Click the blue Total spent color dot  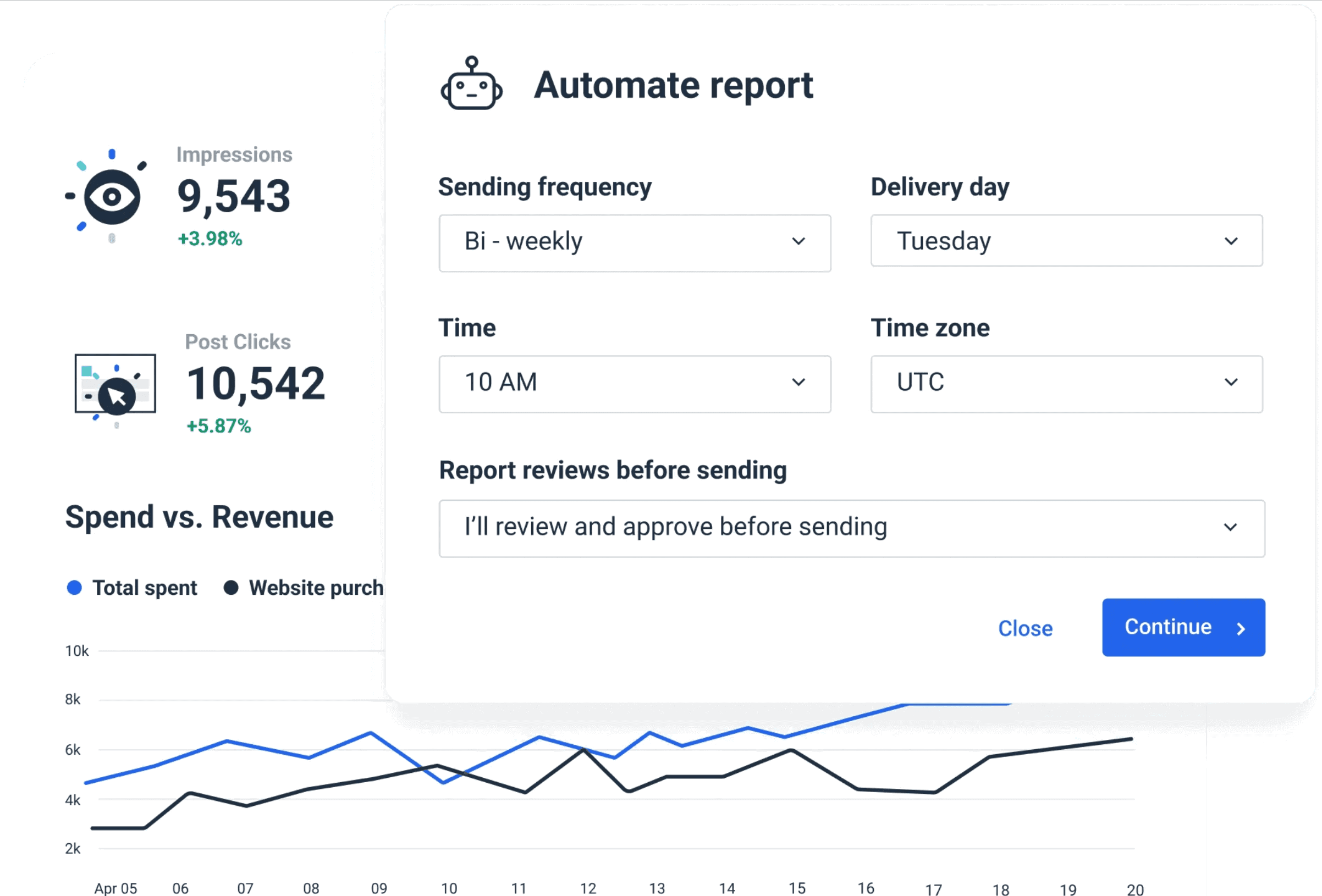[x=75, y=588]
